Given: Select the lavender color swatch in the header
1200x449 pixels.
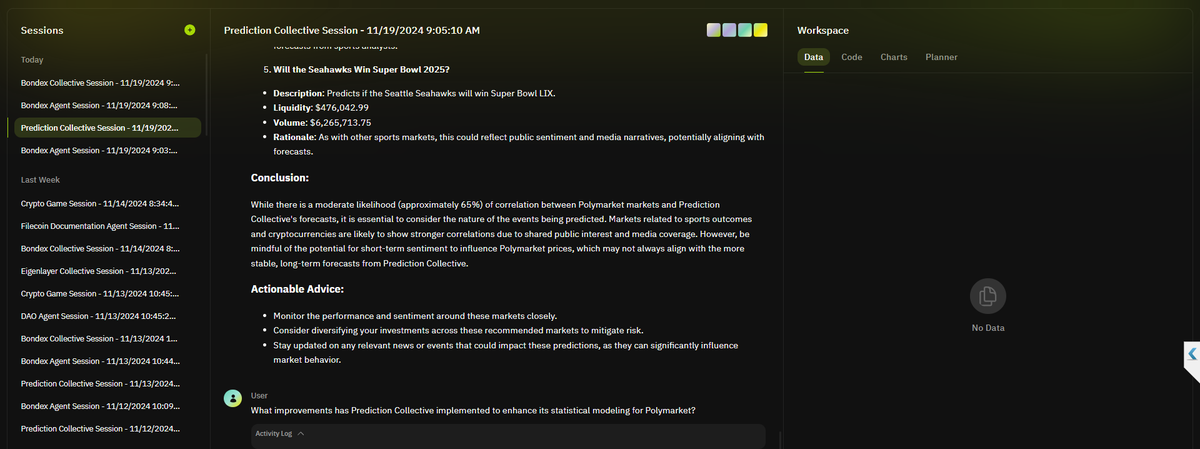Looking at the screenshot, I should pos(729,30).
